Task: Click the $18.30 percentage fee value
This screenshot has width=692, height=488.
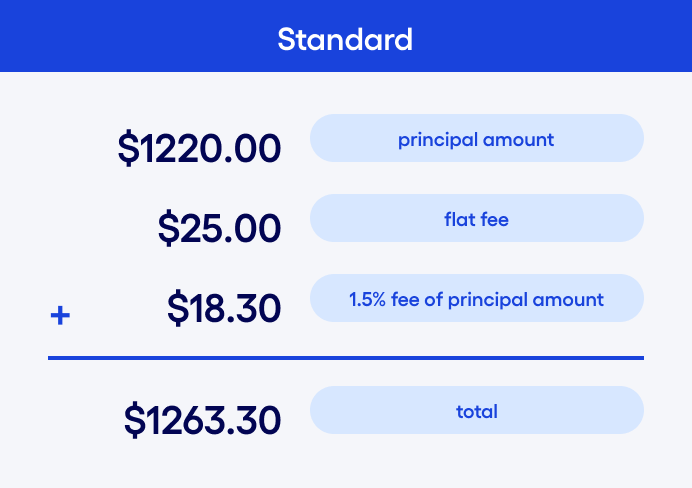Action: click(224, 309)
